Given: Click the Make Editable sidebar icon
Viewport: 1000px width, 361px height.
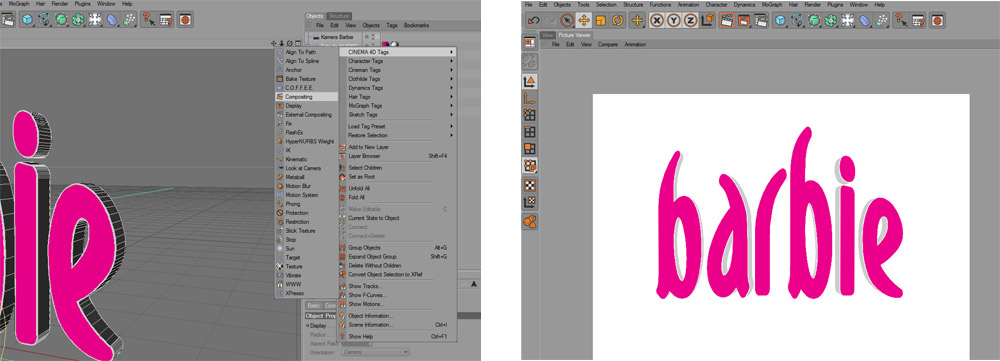Looking at the screenshot, I should [x=529, y=61].
